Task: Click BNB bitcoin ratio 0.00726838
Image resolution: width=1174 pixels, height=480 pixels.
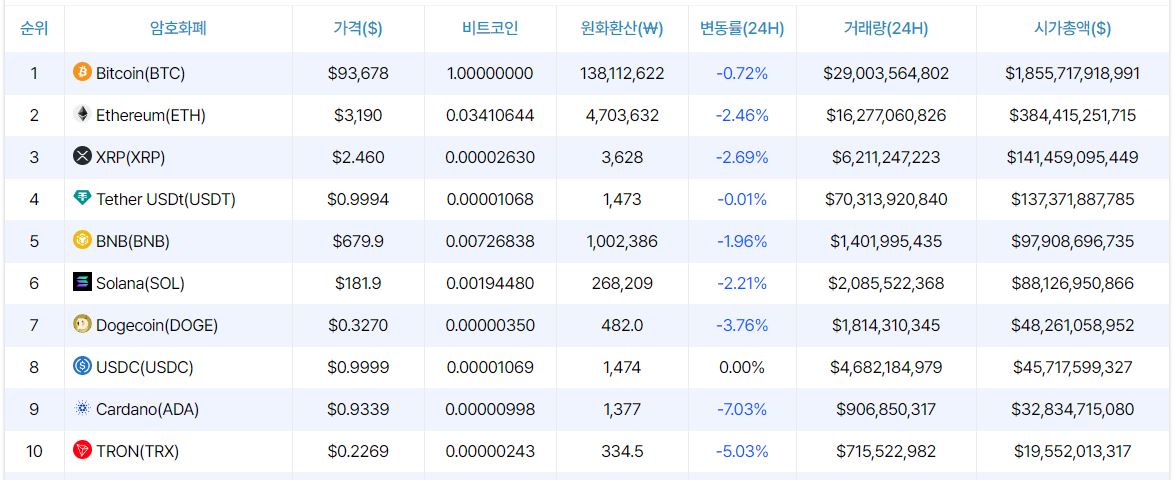Action: click(490, 241)
